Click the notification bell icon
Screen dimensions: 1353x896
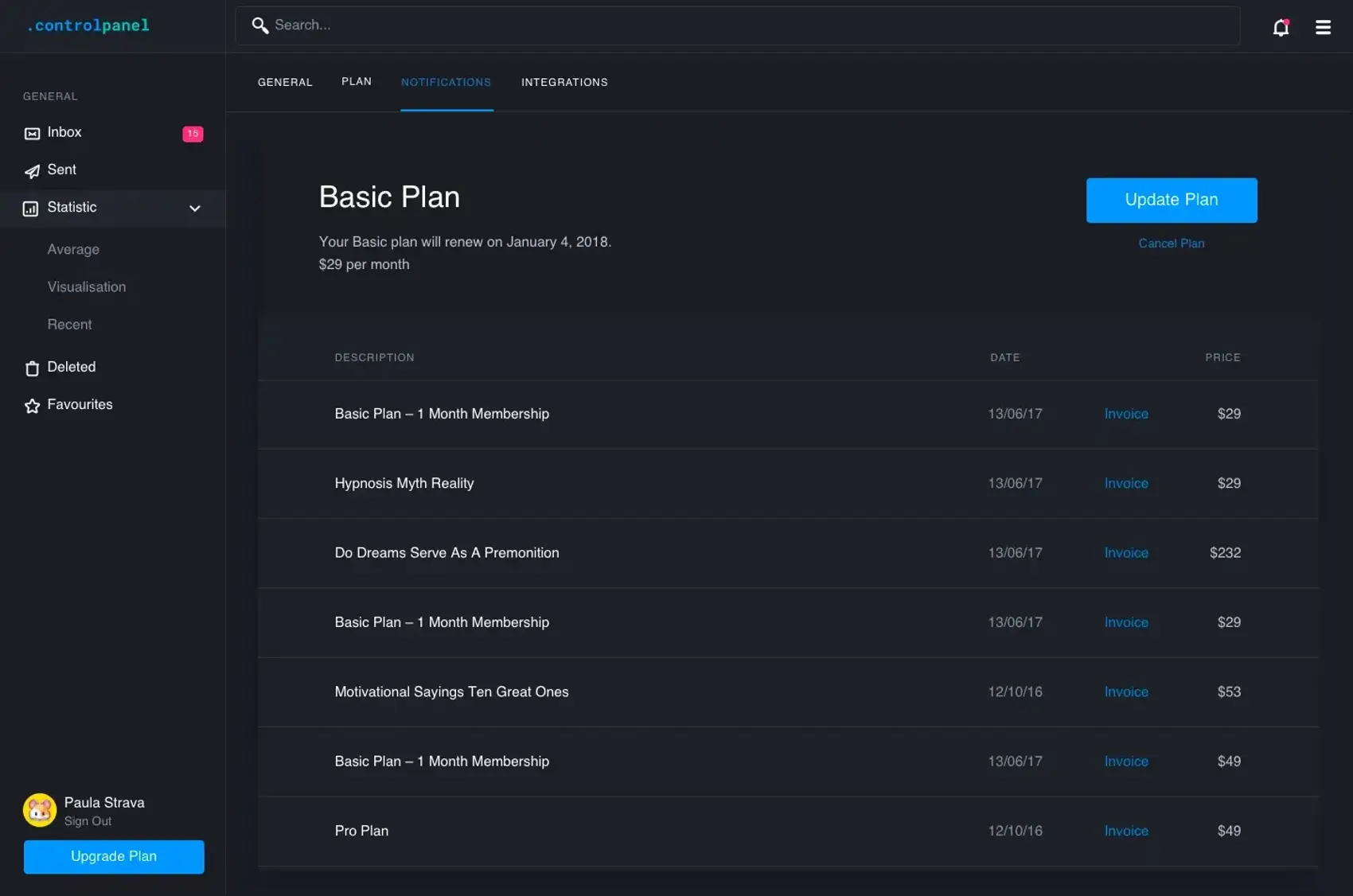[1280, 28]
